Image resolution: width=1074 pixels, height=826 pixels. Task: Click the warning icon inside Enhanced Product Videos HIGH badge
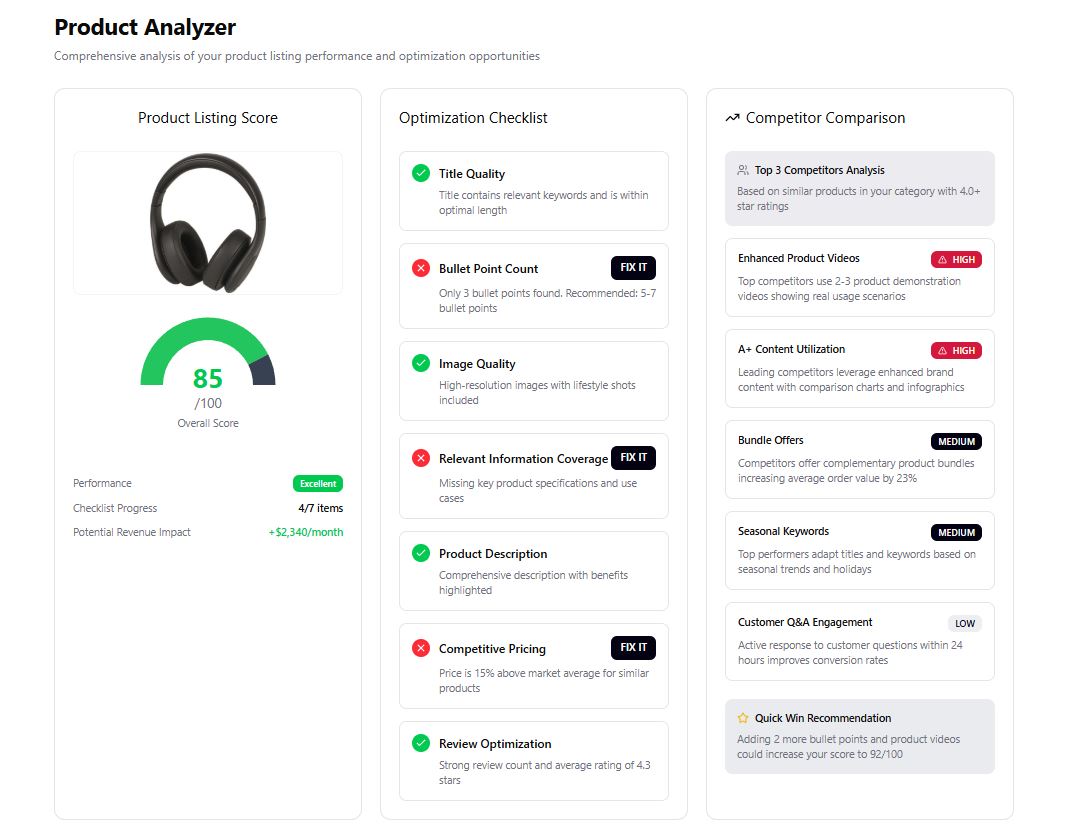point(944,259)
